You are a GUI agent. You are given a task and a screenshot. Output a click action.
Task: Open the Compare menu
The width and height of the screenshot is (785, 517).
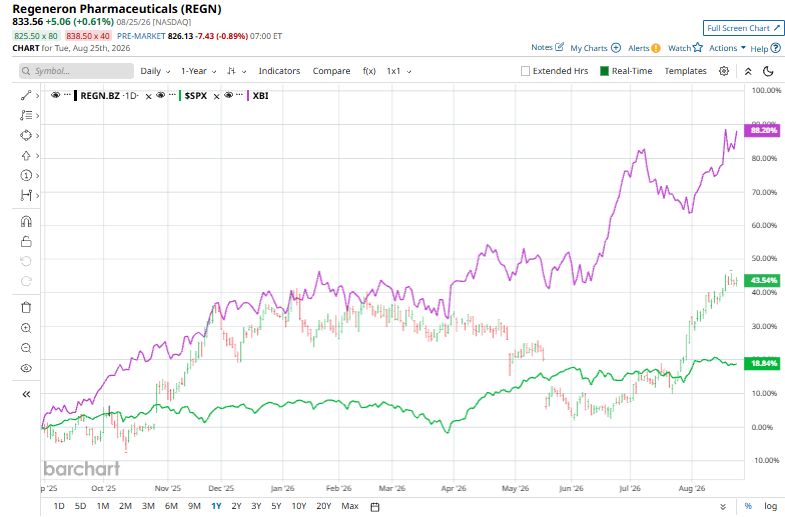click(x=331, y=71)
